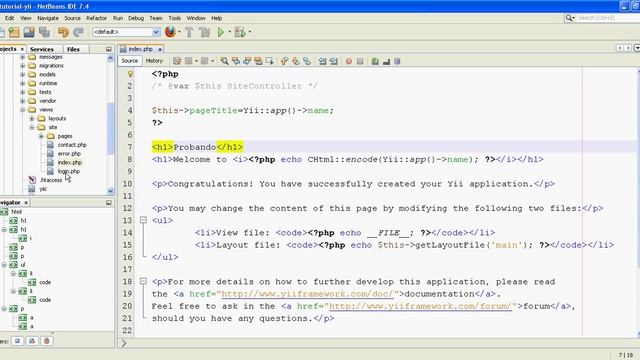Click the Firefox browser icon in toolbar

170,31
